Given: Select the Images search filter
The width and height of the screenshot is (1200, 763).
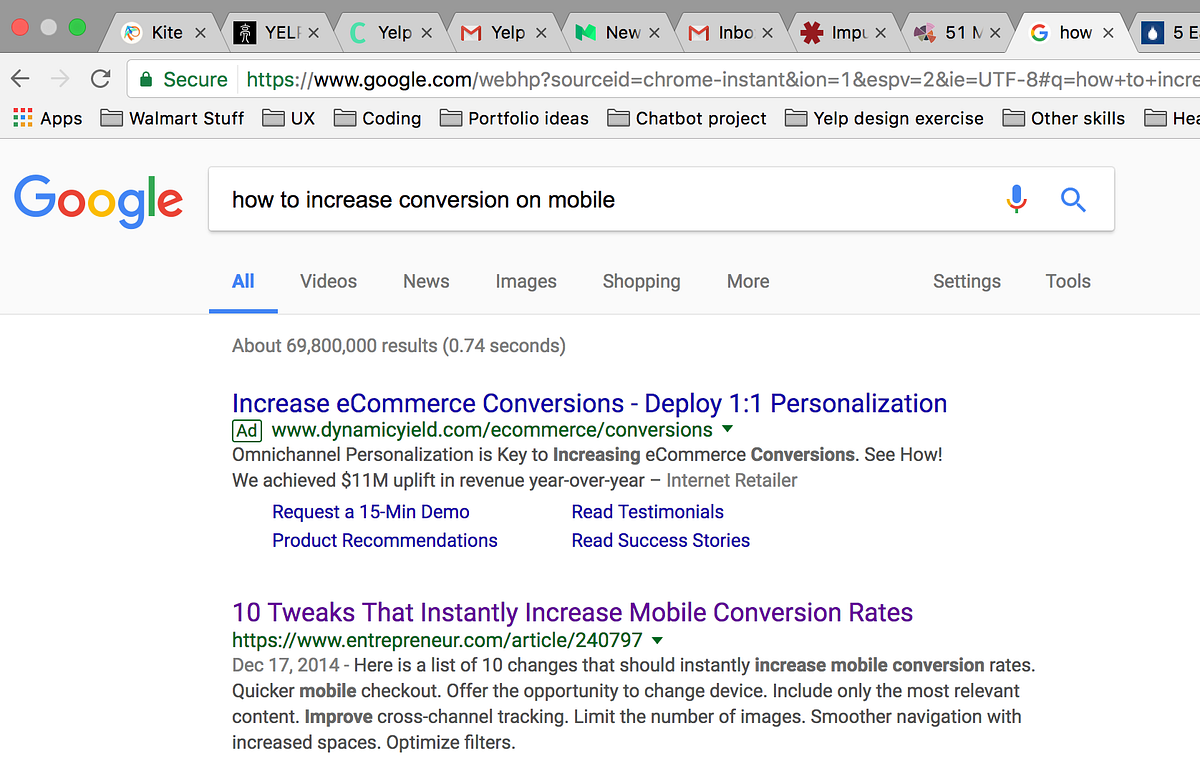Looking at the screenshot, I should [526, 282].
